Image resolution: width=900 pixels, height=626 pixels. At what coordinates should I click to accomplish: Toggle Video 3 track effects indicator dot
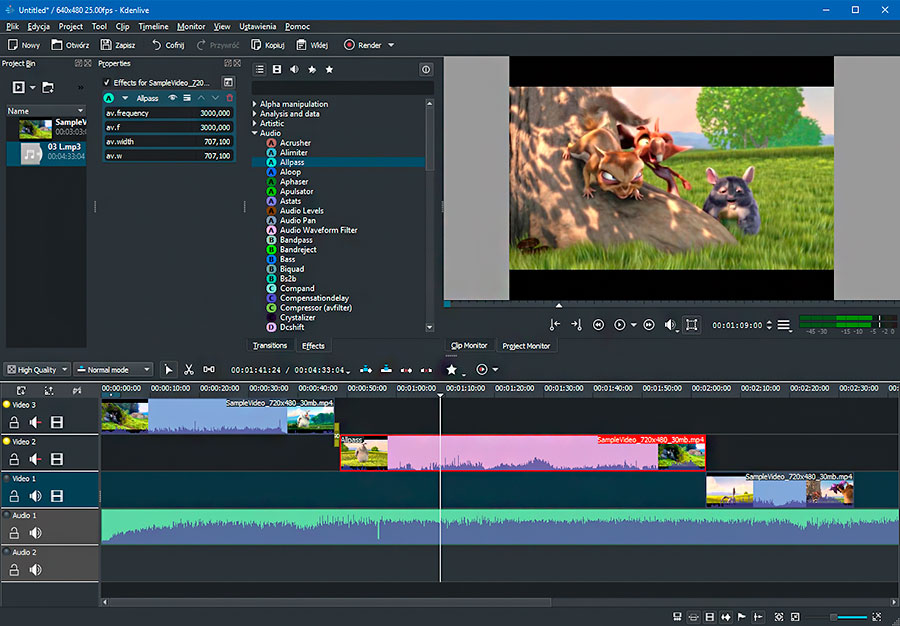click(x=6, y=405)
